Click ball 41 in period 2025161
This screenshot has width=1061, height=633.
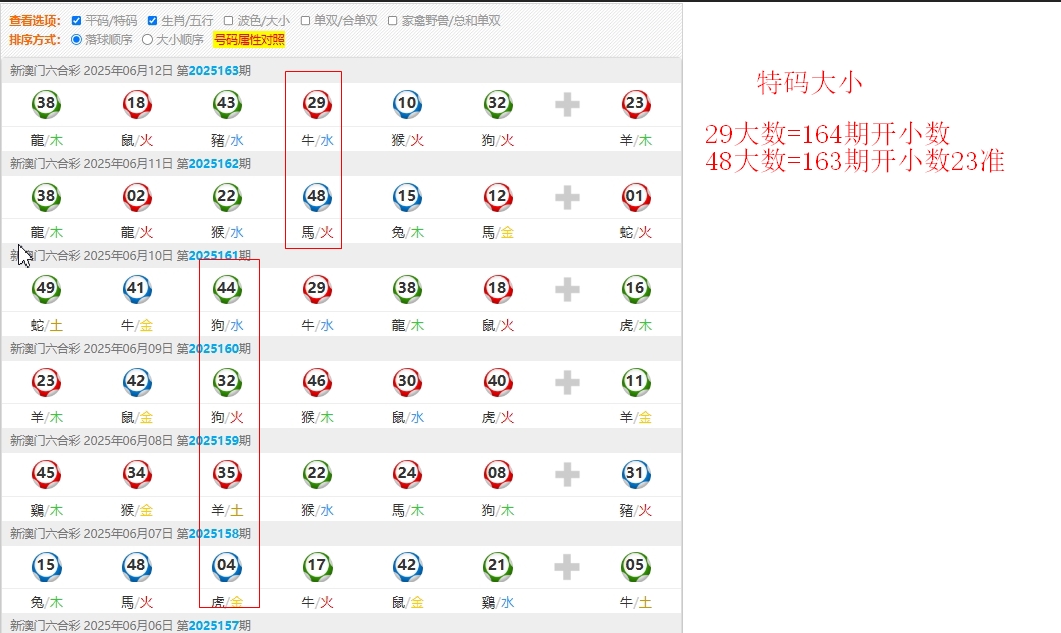pyautogui.click(x=137, y=289)
